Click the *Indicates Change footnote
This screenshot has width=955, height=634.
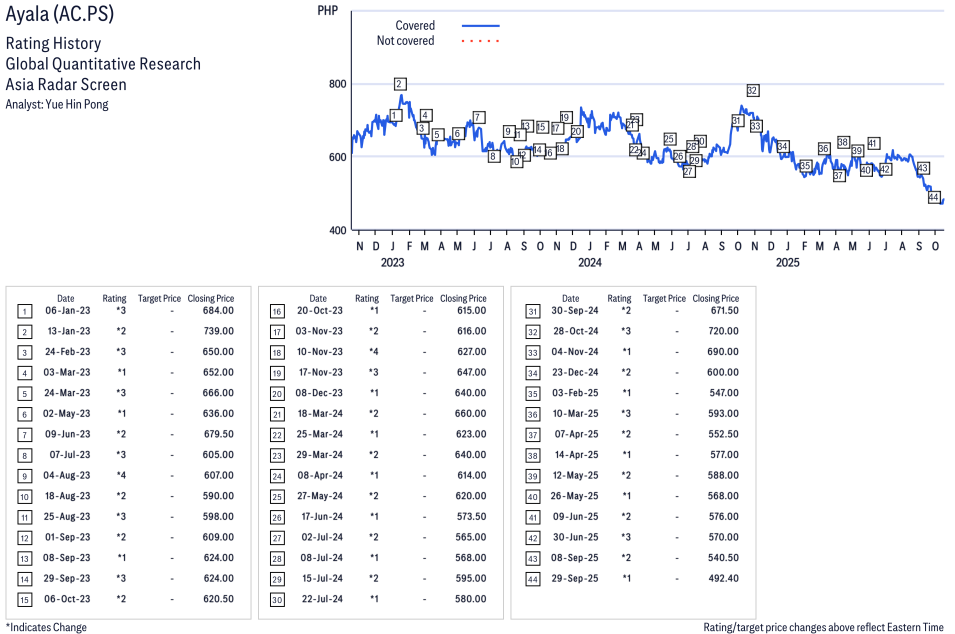pyautogui.click(x=46, y=627)
